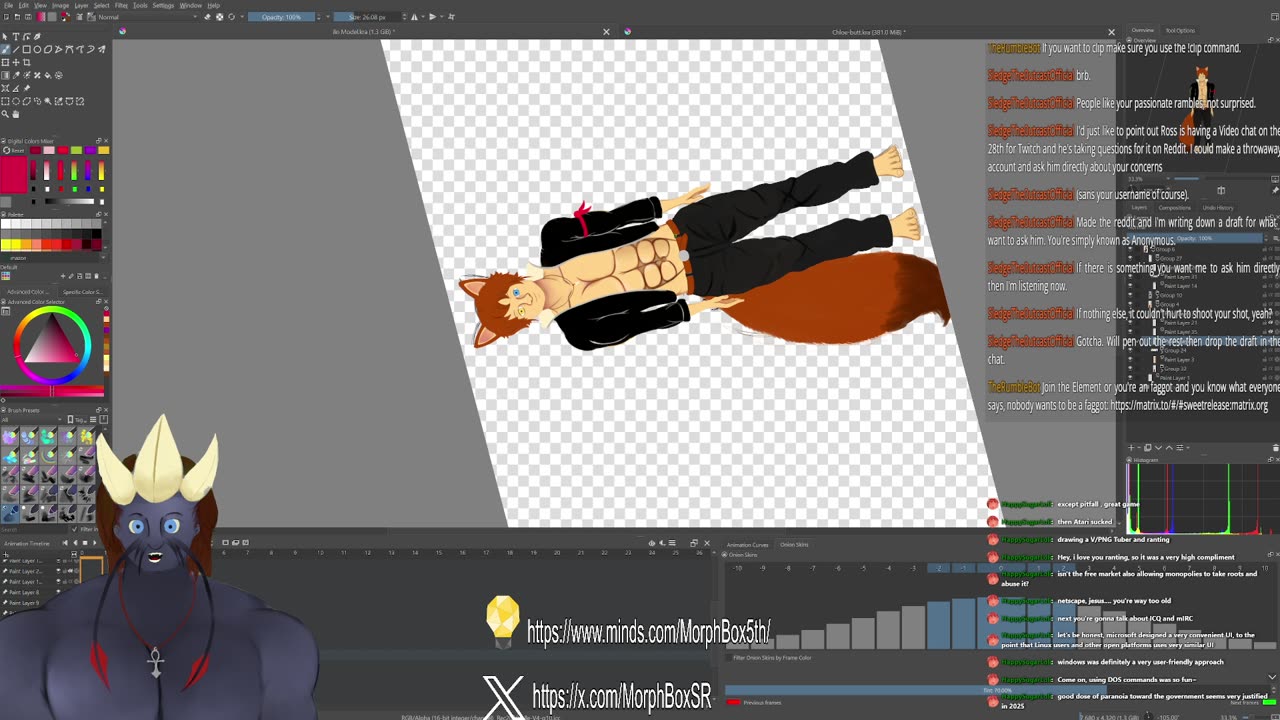Switch to the Animation Curves tab

[x=747, y=545]
